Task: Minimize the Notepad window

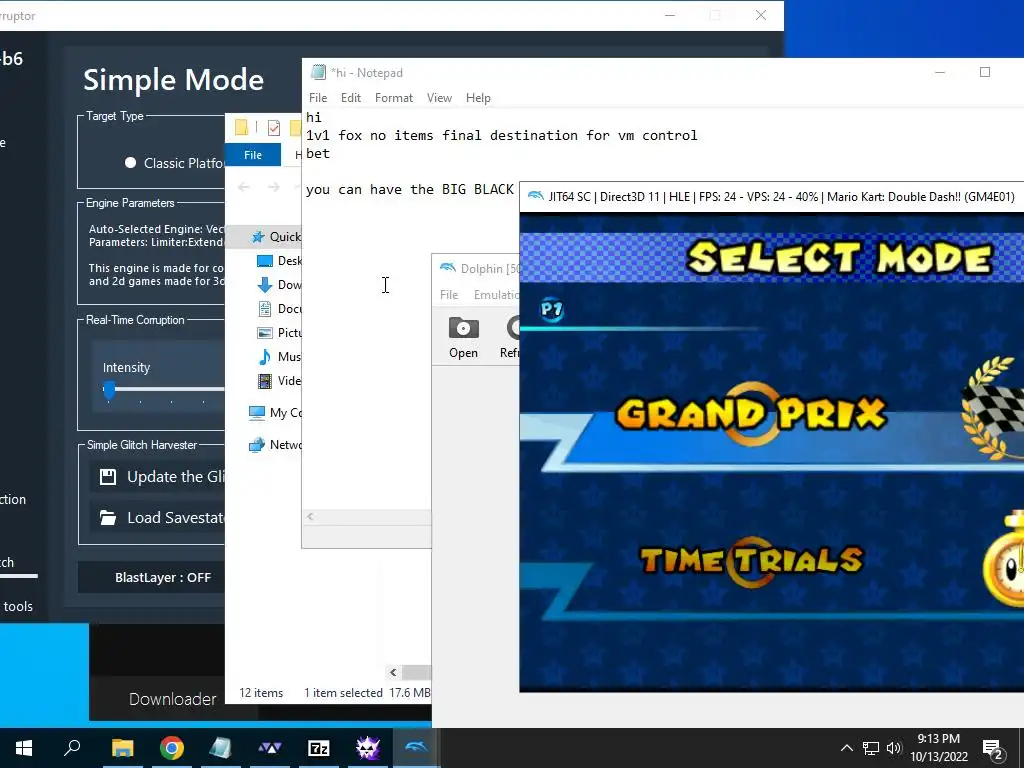Action: pyautogui.click(x=940, y=72)
